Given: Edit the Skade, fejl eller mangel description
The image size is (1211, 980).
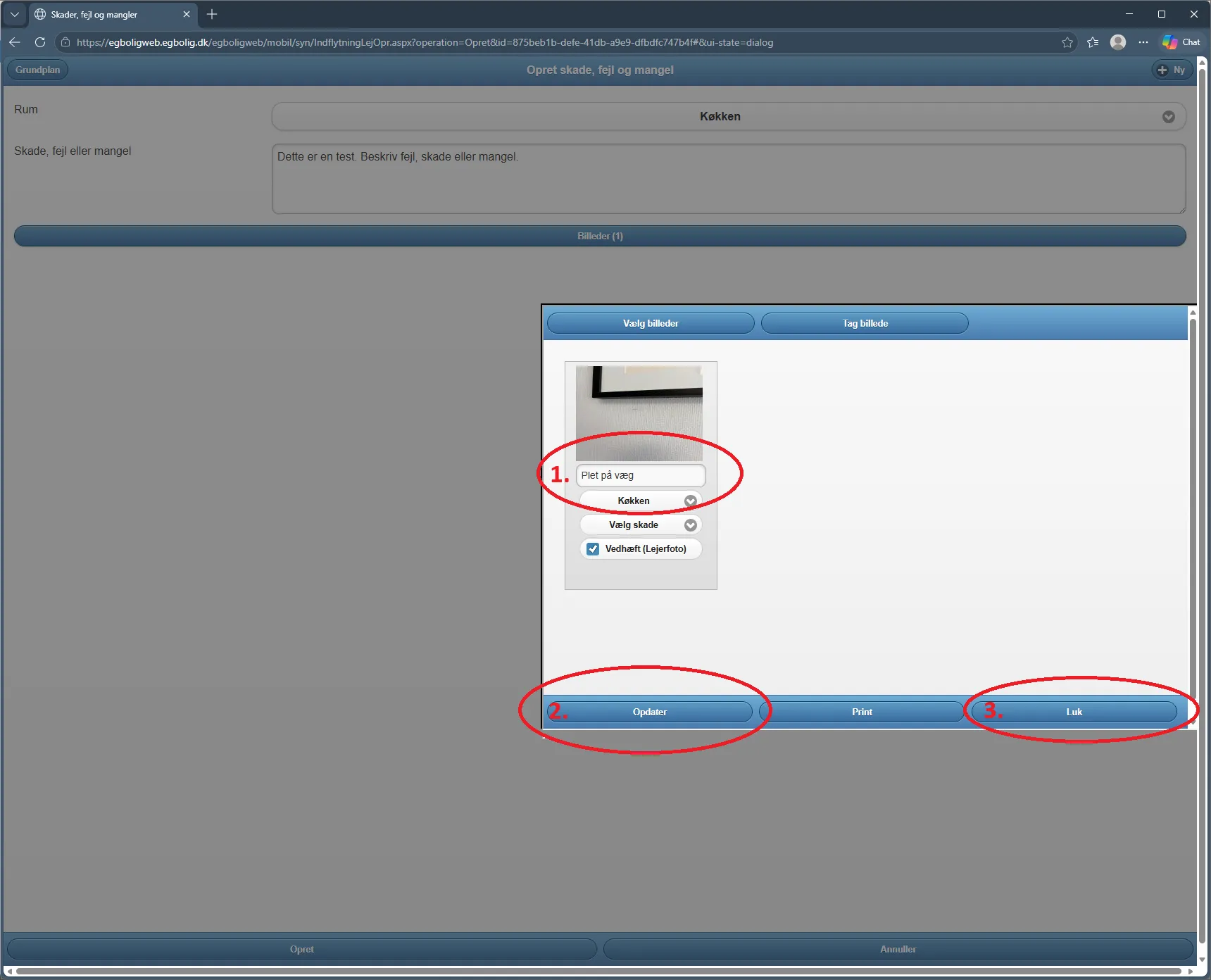Looking at the screenshot, I should (729, 179).
